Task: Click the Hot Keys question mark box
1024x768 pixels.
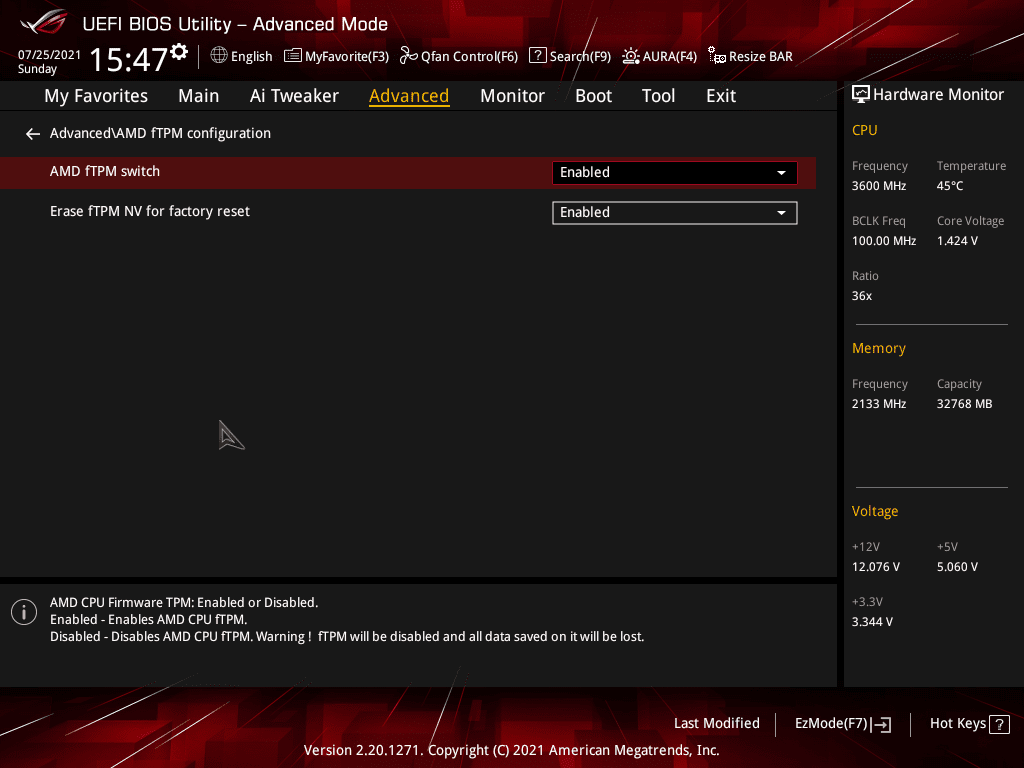Action: 999,724
